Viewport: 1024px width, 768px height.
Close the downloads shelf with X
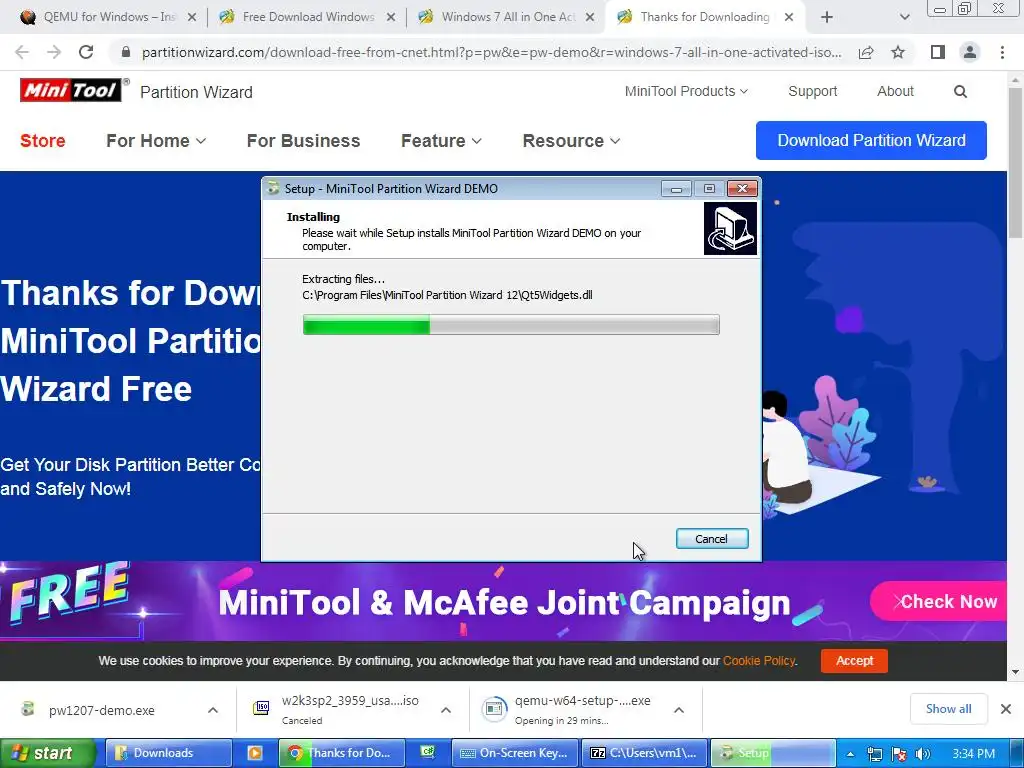pos(1006,709)
